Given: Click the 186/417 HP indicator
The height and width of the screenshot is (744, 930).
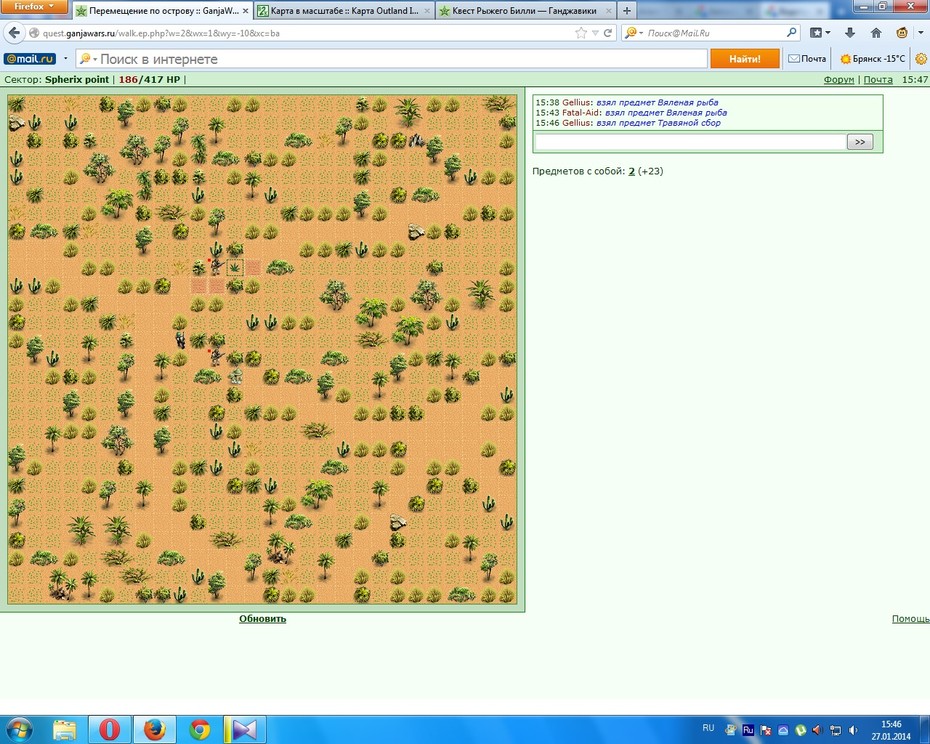Looking at the screenshot, I should pyautogui.click(x=149, y=80).
